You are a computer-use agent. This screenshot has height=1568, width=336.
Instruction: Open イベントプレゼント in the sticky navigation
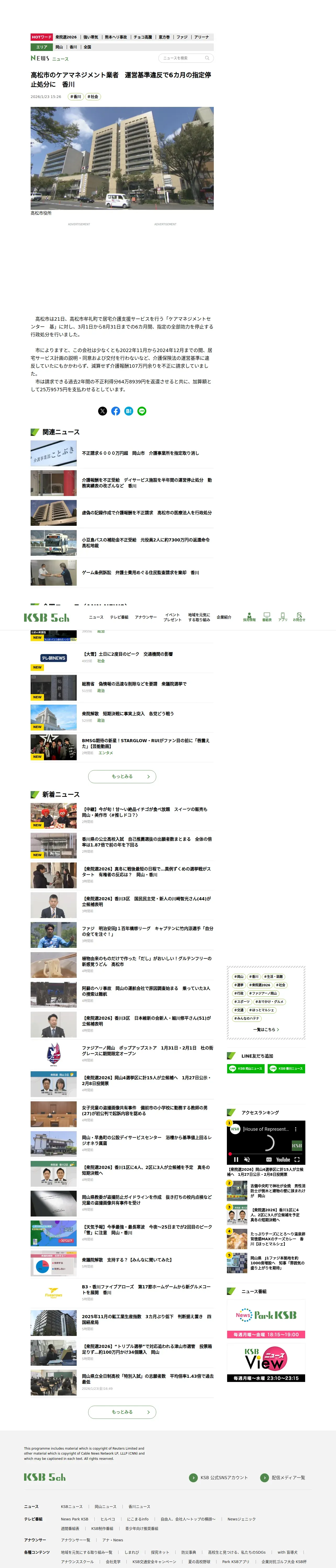172,617
